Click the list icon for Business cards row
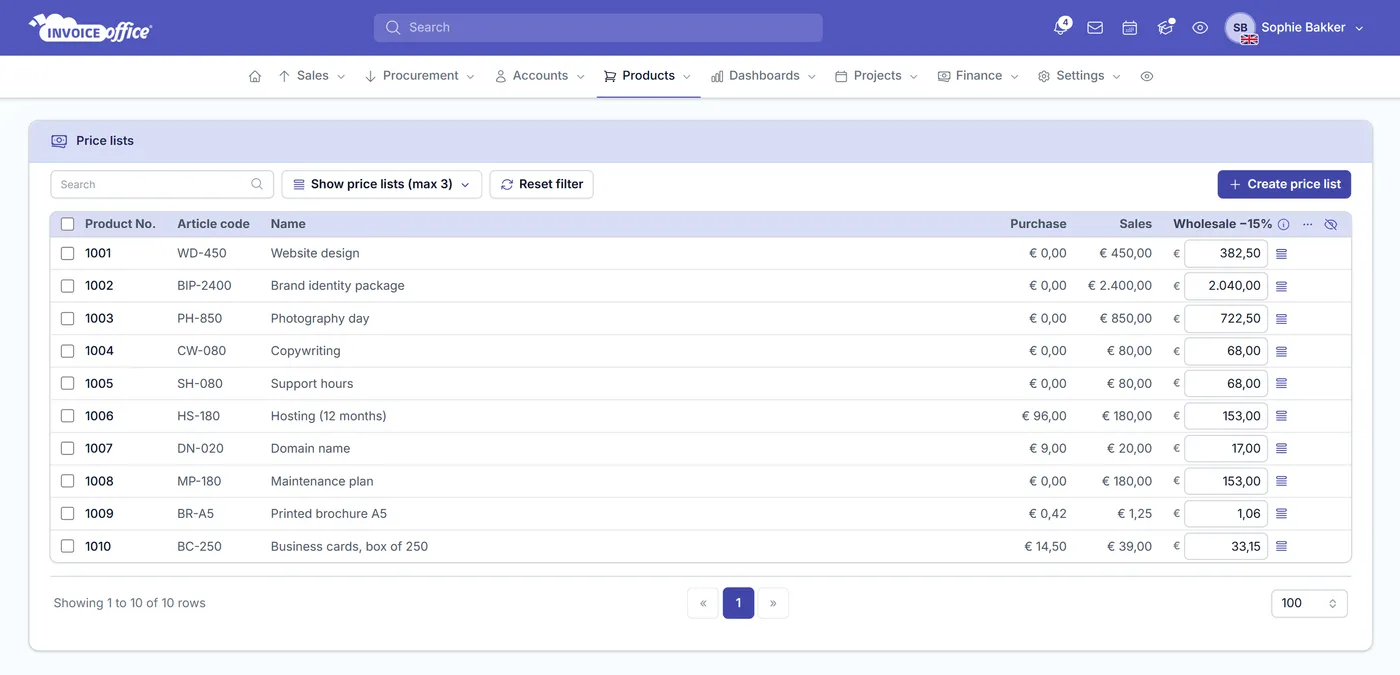 [1282, 546]
